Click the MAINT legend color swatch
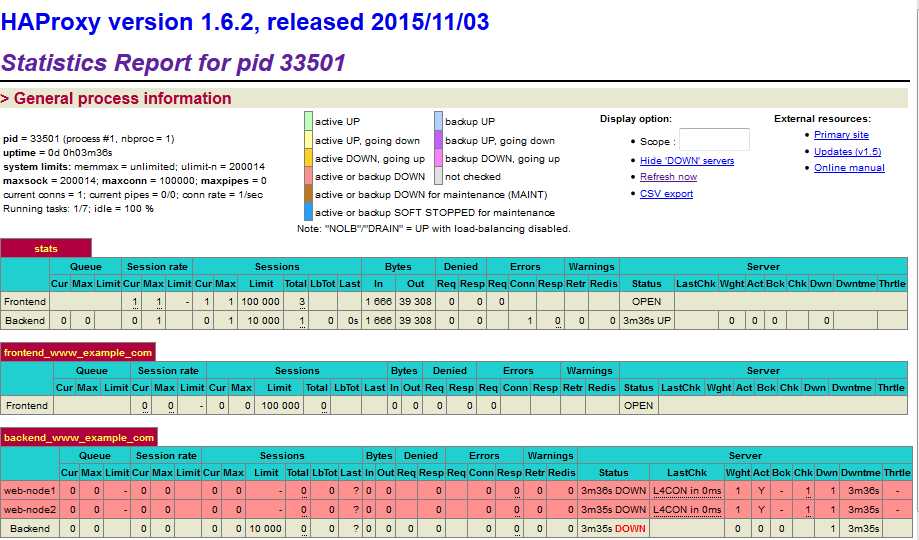 (308, 194)
